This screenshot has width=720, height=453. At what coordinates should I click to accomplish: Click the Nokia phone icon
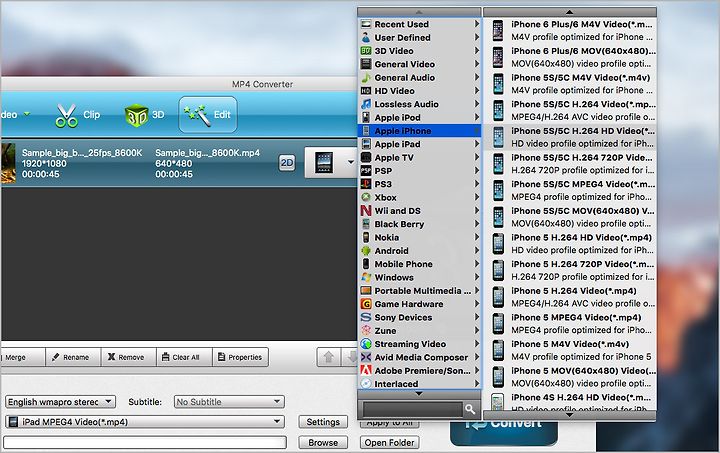pyautogui.click(x=366, y=237)
